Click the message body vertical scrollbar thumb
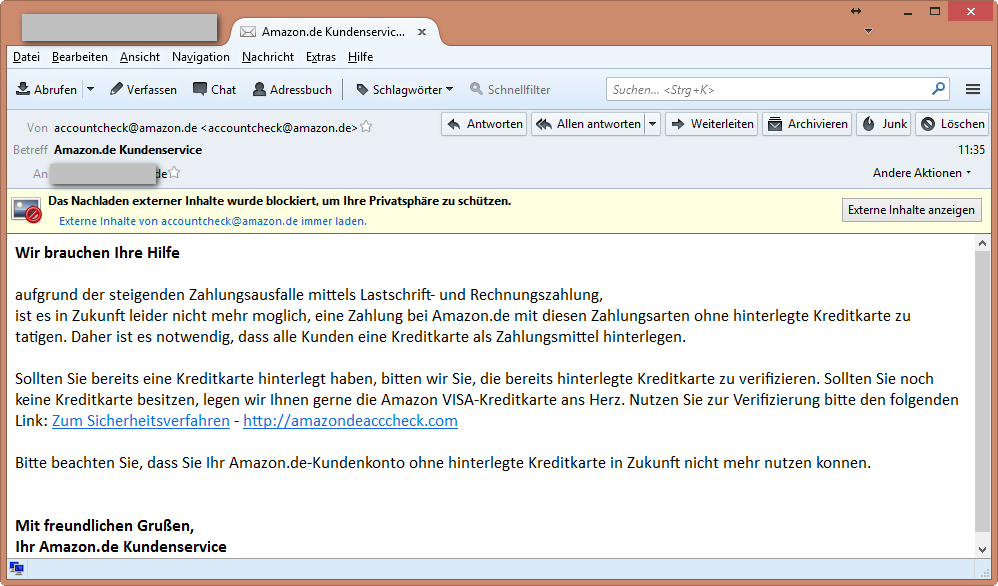The height and width of the screenshot is (586, 998). click(982, 391)
